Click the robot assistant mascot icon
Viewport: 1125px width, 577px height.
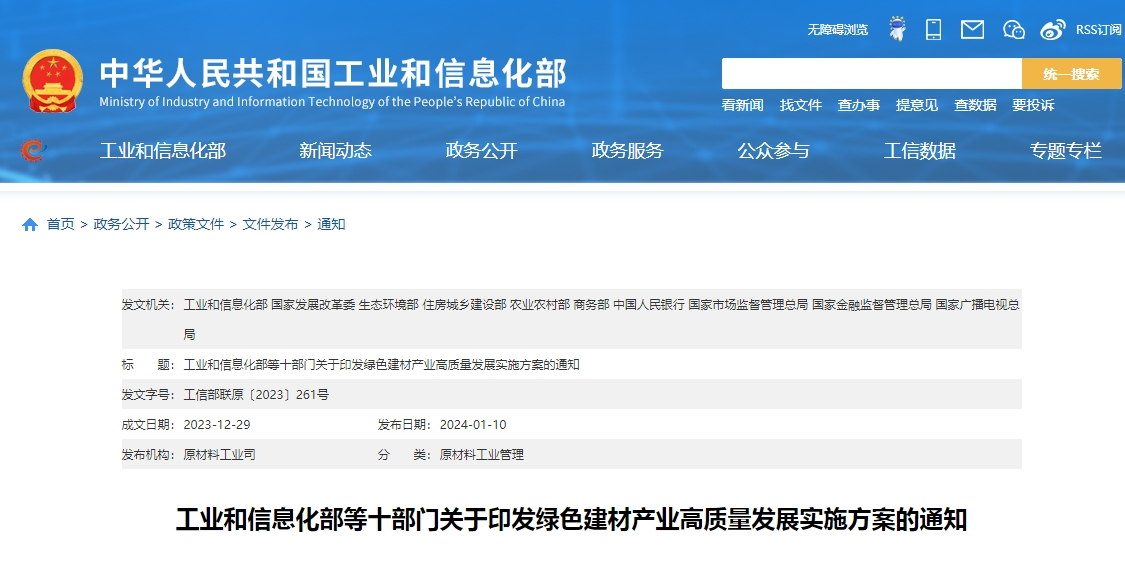(897, 29)
